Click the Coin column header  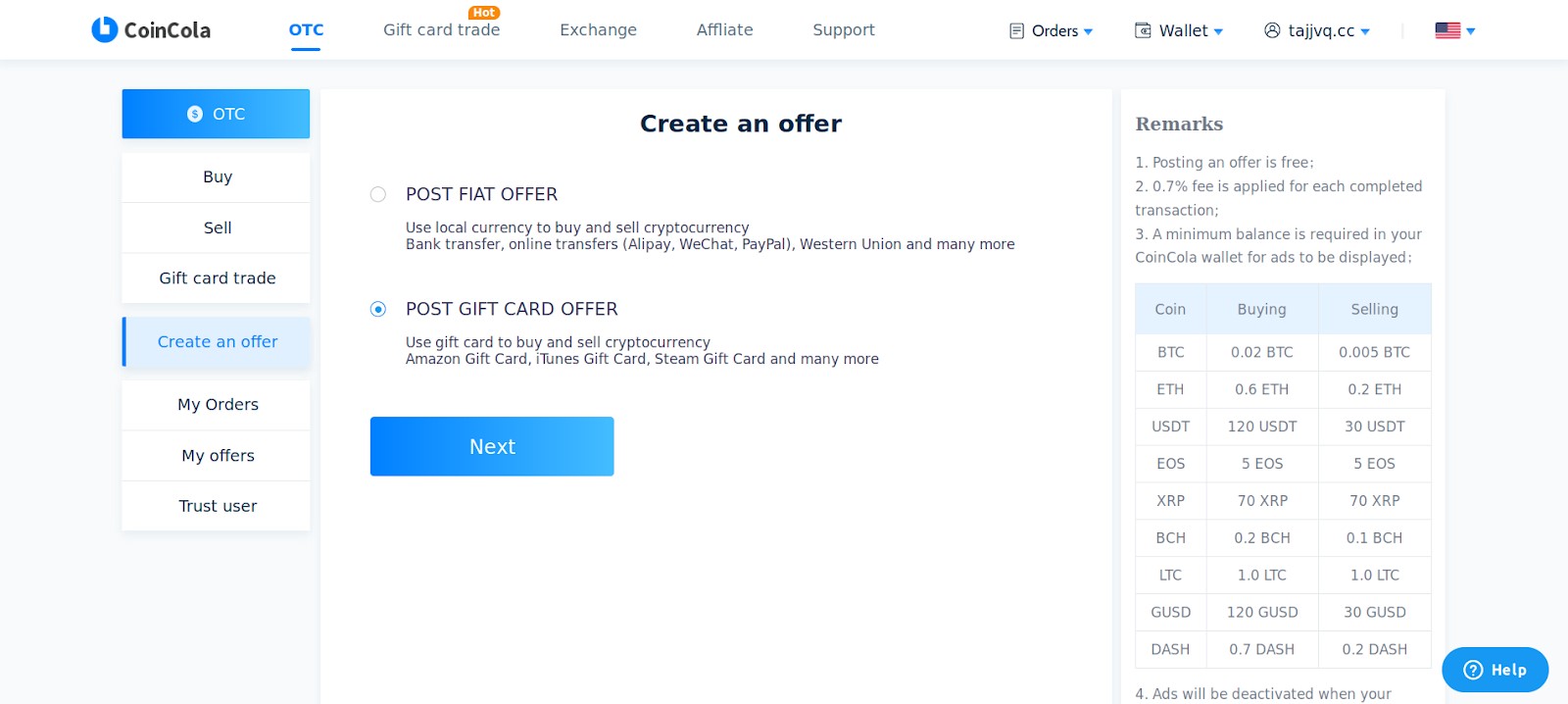[x=1170, y=309]
